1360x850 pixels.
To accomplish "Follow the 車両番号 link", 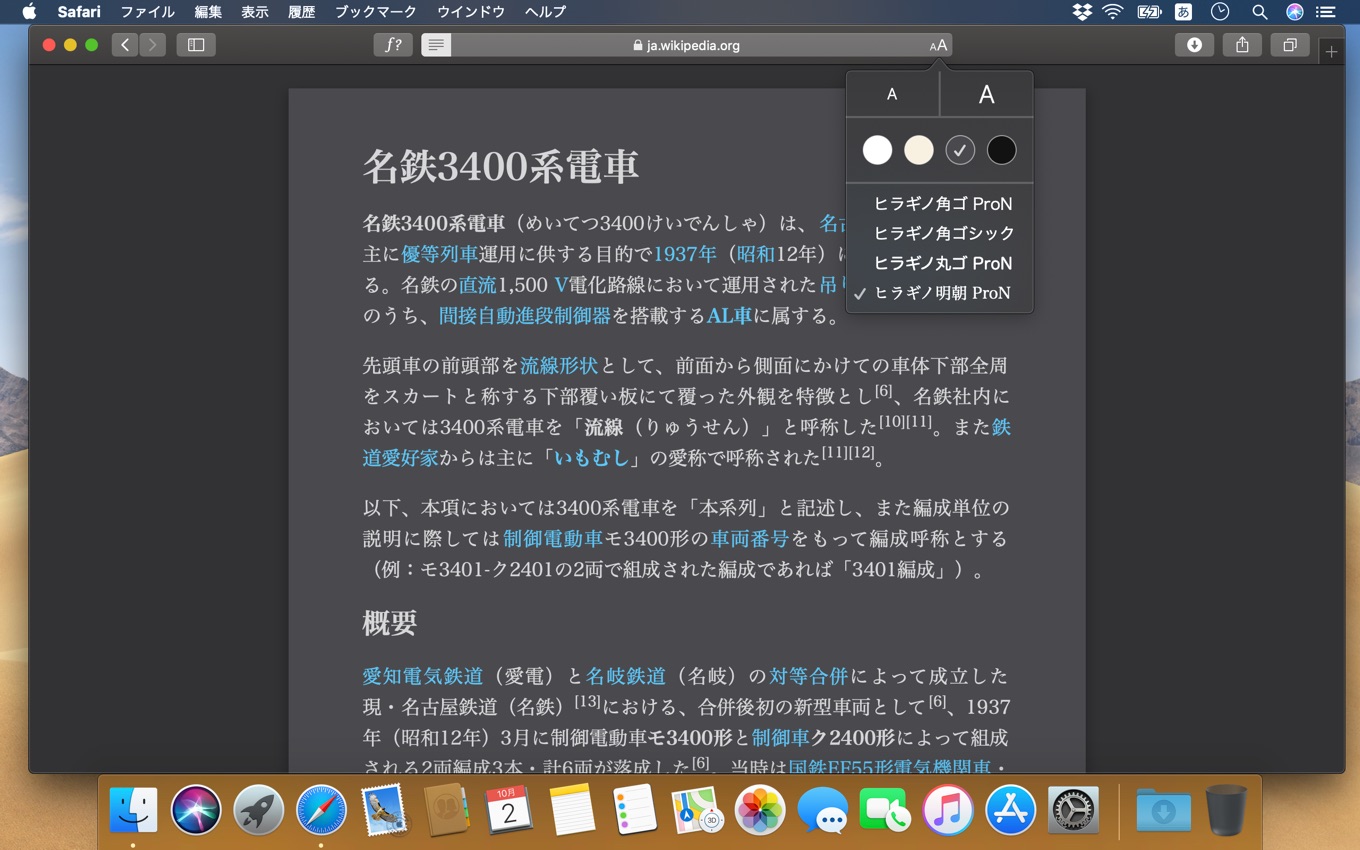I will click(750, 539).
